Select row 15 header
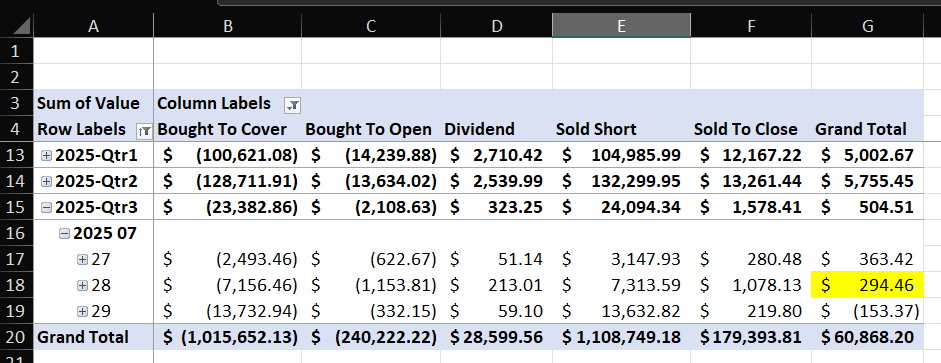 (17, 207)
